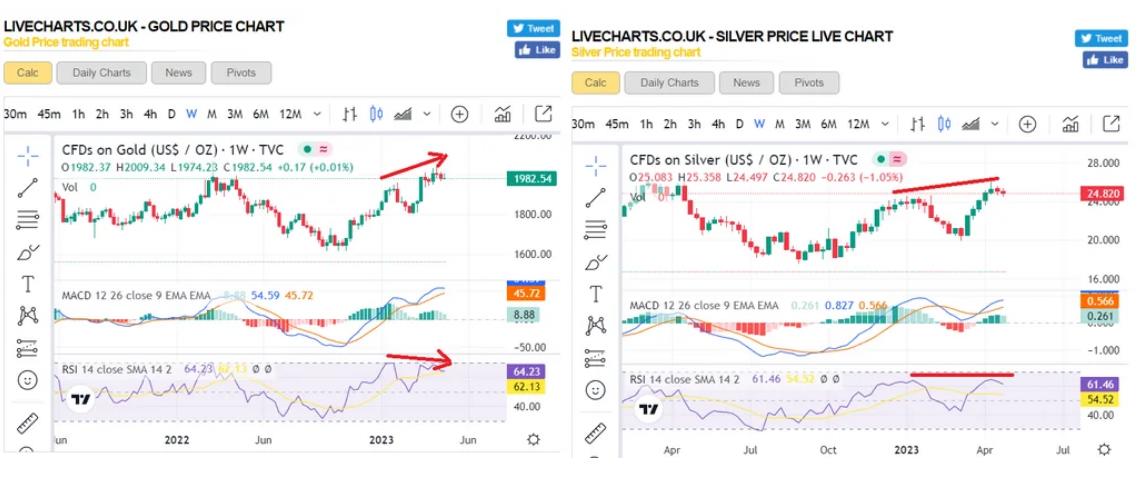Select trend line tool in gold chart

pyautogui.click(x=28, y=188)
